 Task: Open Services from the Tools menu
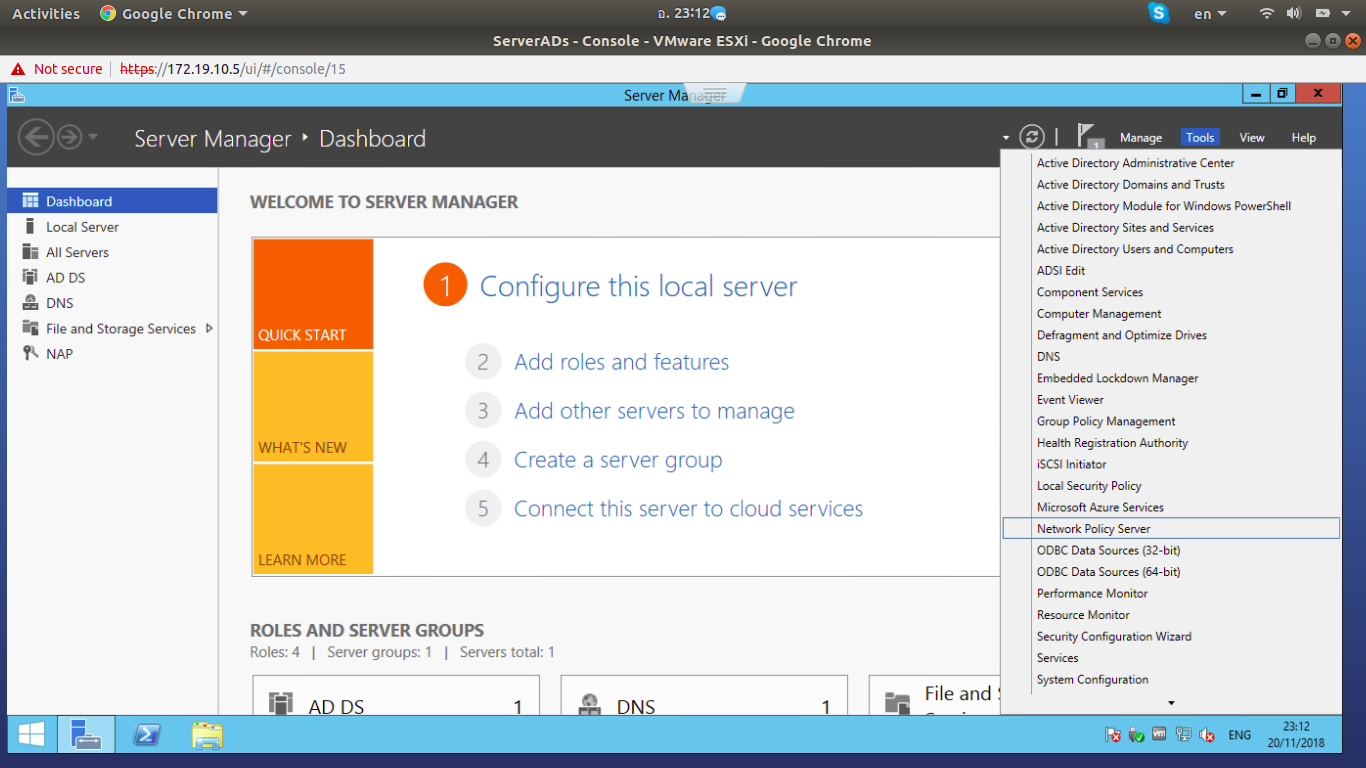pyautogui.click(x=1171, y=657)
